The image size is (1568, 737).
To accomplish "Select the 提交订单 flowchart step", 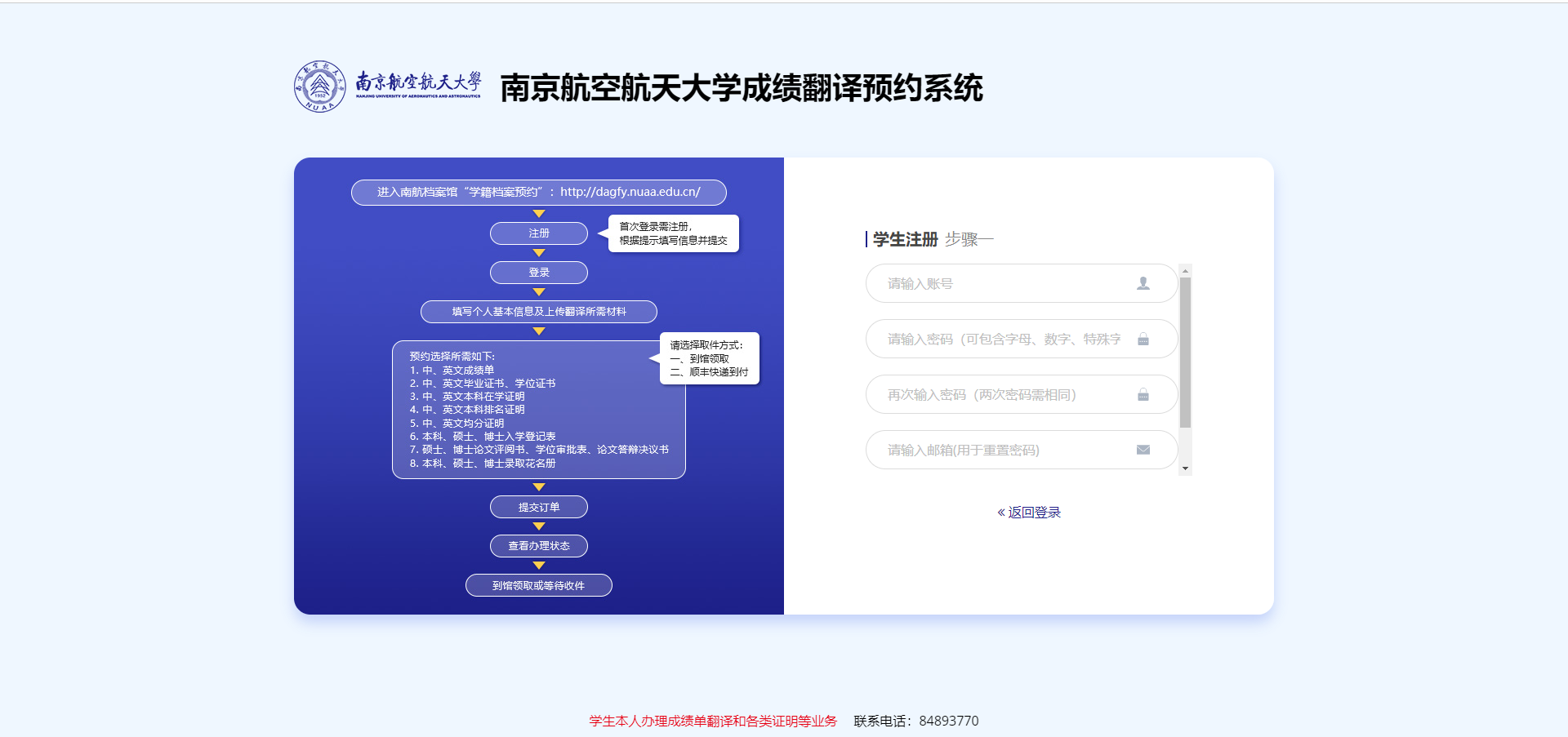I will pos(539,507).
